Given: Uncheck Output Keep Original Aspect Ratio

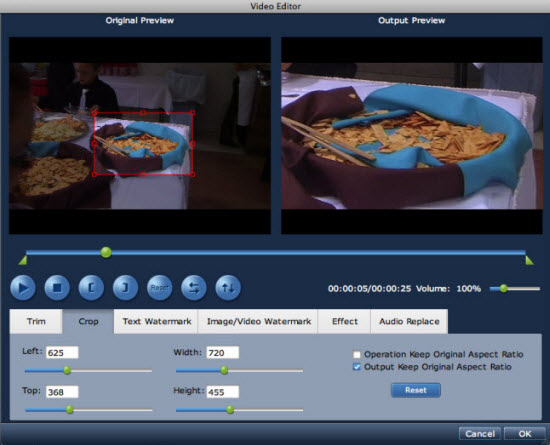Looking at the screenshot, I should (356, 367).
